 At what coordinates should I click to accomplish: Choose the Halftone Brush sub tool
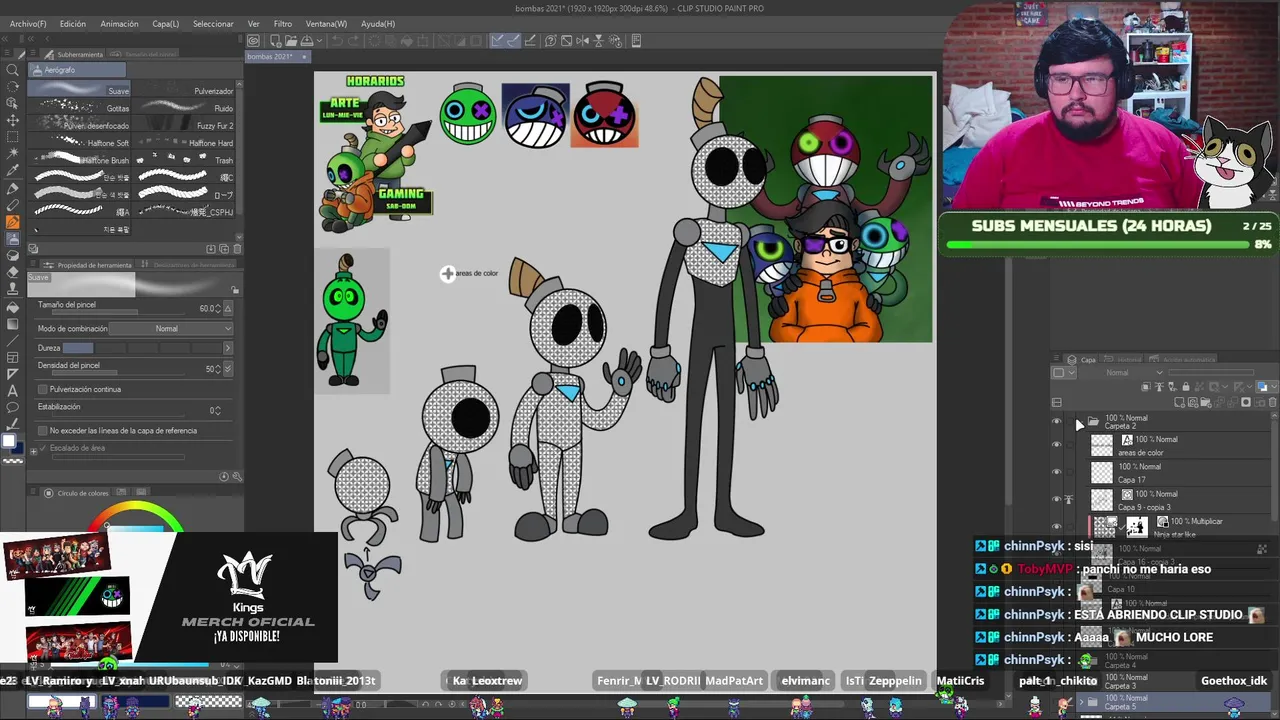coord(81,160)
